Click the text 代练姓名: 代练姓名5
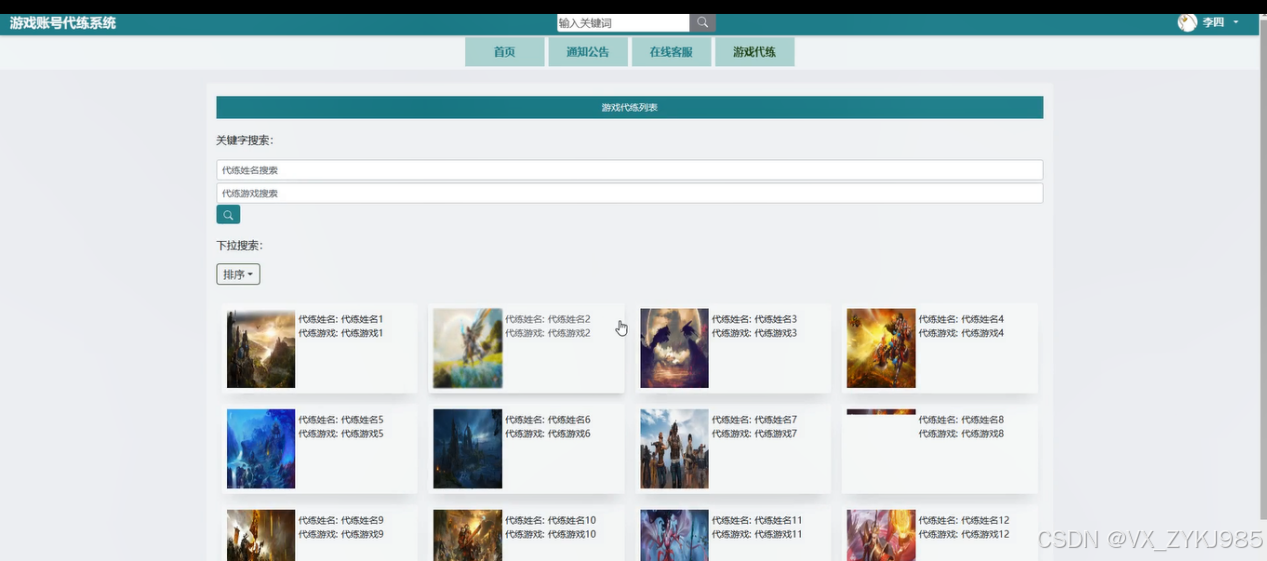Image resolution: width=1267 pixels, height=561 pixels. point(341,420)
